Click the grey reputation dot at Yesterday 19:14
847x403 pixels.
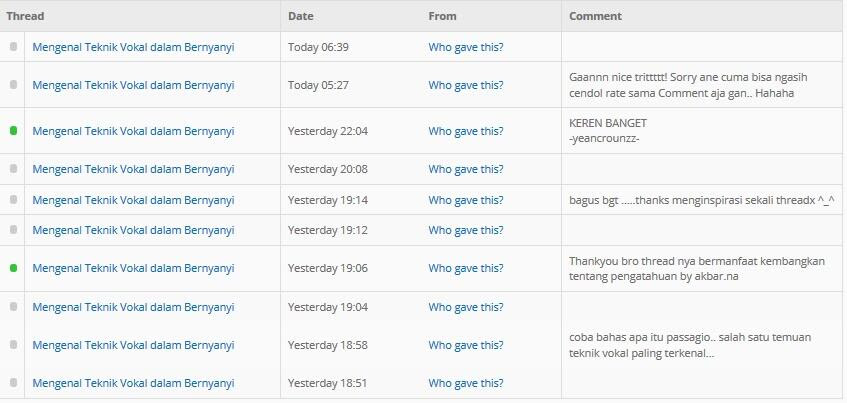(x=14, y=200)
